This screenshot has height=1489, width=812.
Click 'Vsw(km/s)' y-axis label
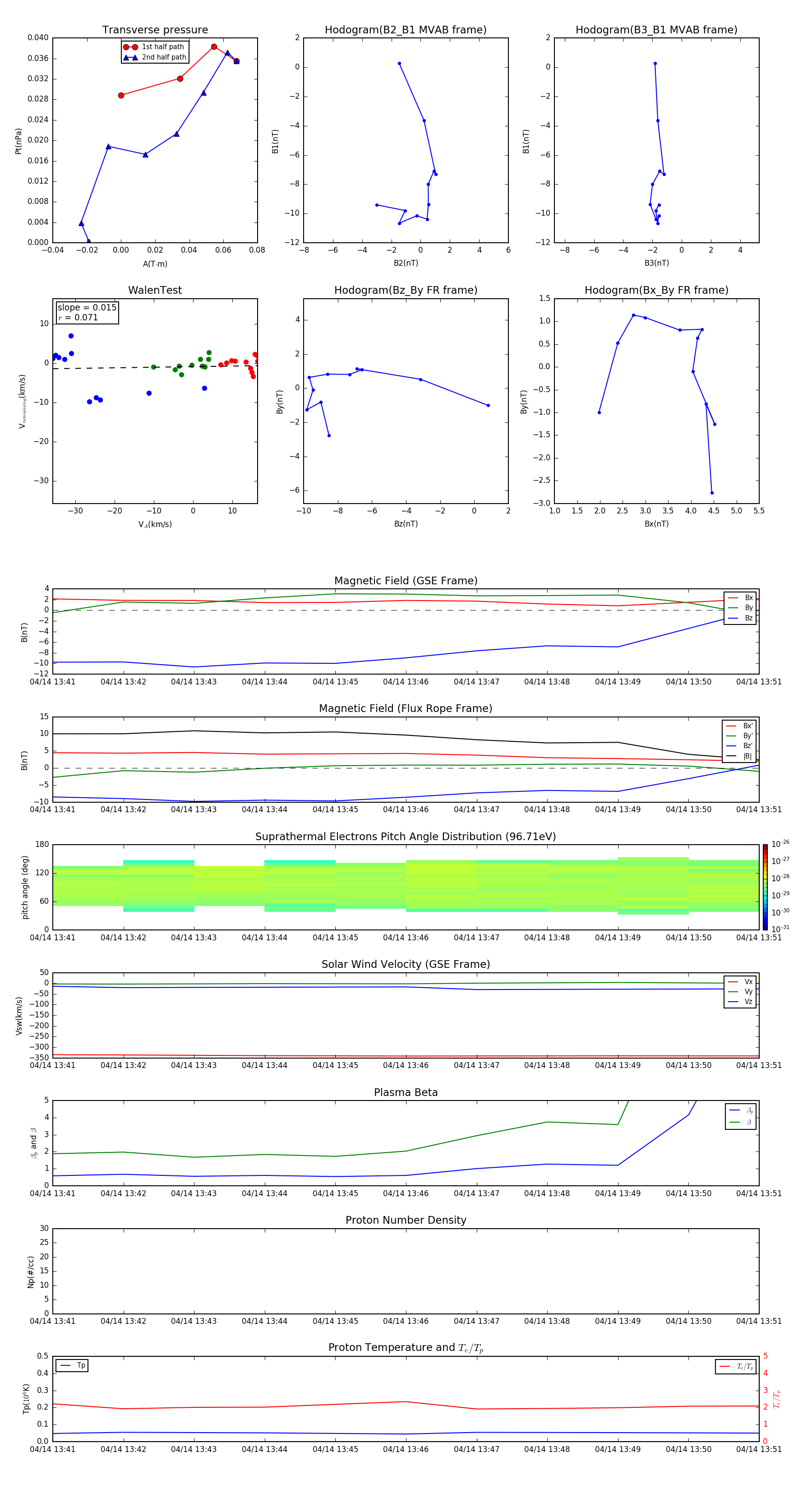[18, 1016]
